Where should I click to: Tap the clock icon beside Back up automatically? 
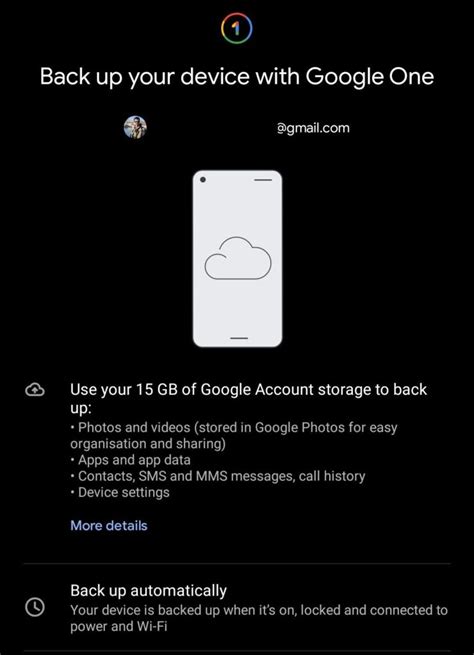tap(35, 607)
